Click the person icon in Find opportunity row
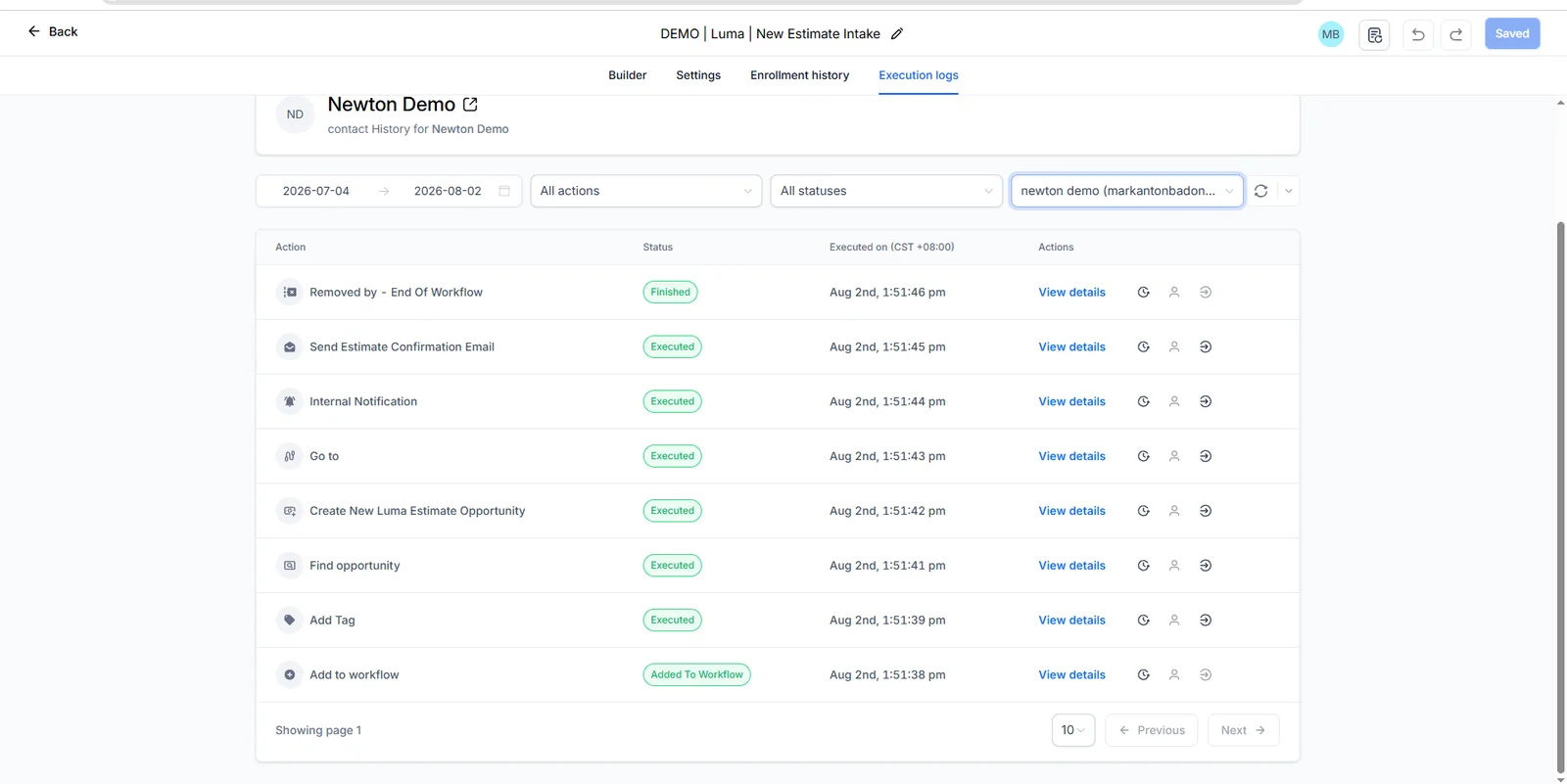Viewport: 1567px width, 784px height. coord(1174,566)
